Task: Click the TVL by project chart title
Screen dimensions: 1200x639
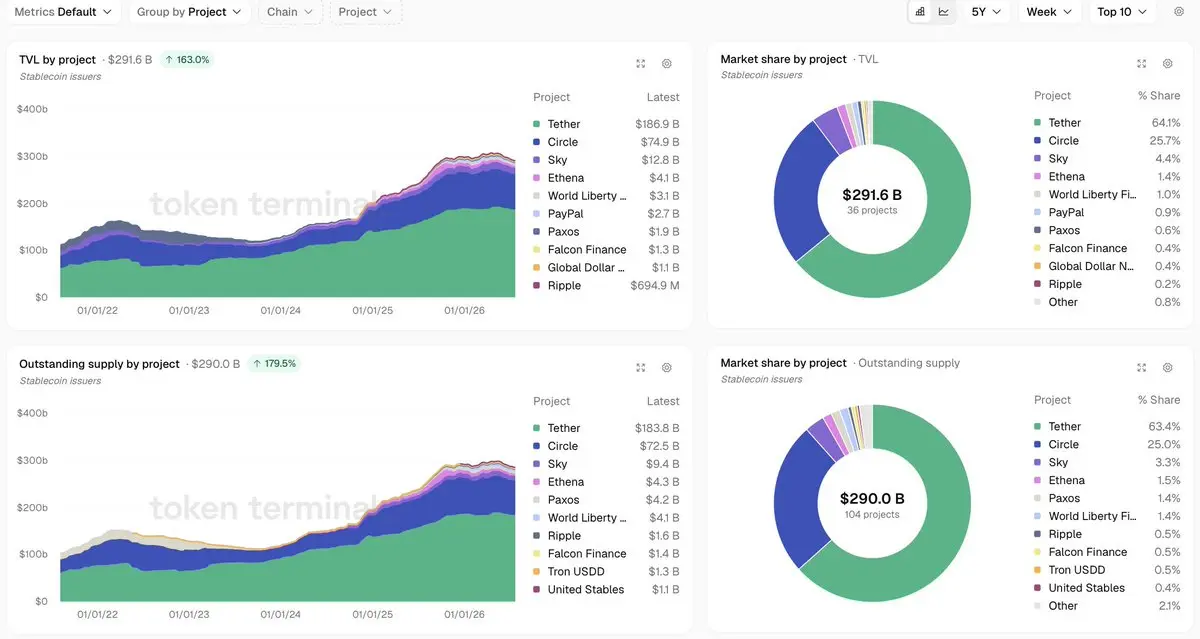Action: [x=58, y=60]
